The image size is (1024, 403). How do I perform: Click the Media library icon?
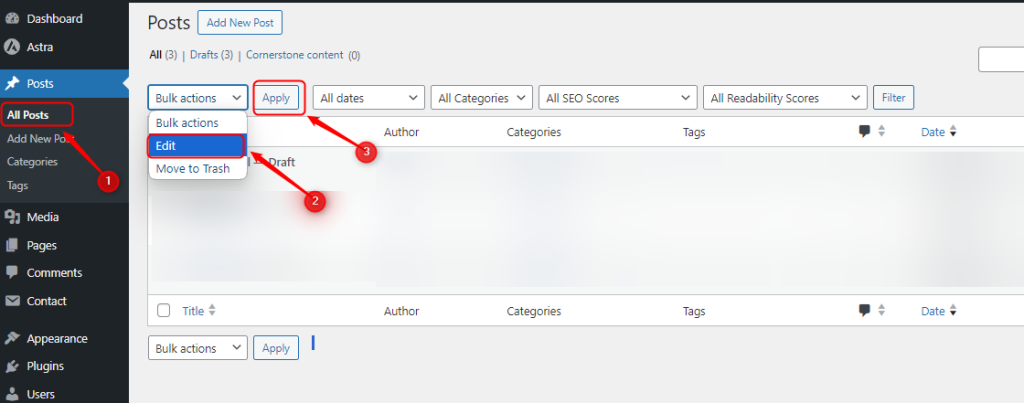[13, 217]
